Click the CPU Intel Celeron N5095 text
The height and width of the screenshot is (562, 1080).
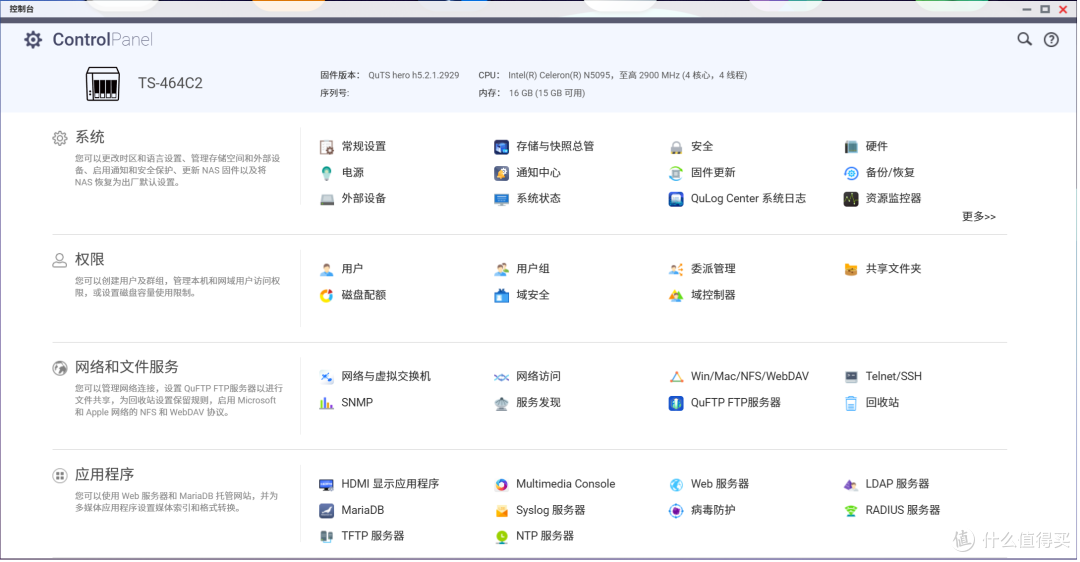click(x=627, y=75)
